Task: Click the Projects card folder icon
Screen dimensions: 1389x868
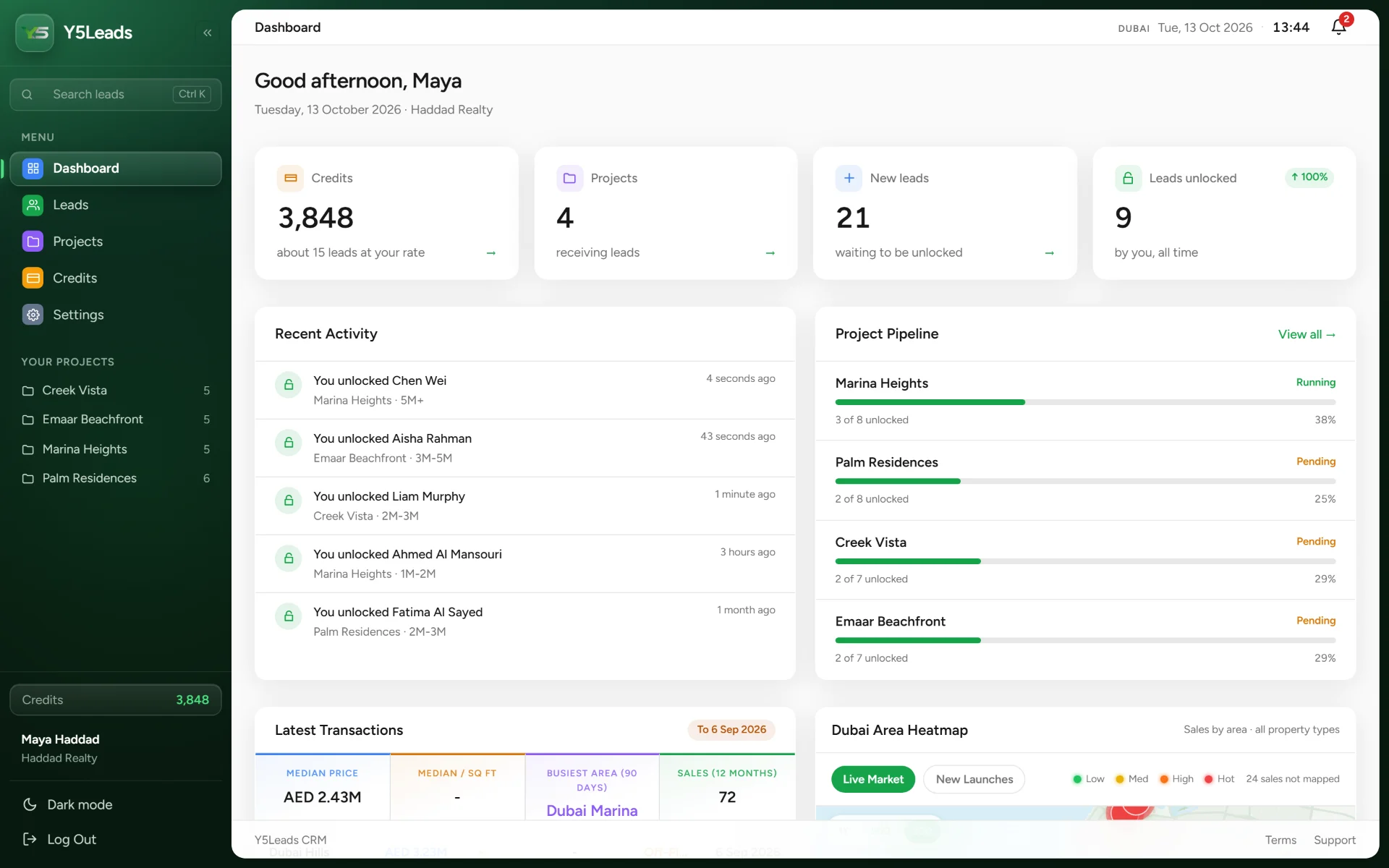Action: 569,178
